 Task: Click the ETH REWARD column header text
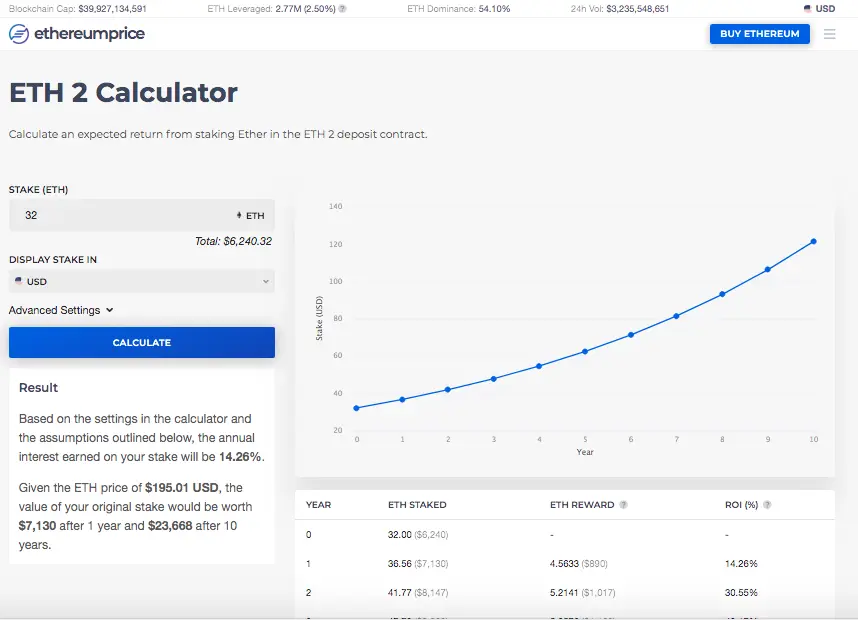[582, 505]
